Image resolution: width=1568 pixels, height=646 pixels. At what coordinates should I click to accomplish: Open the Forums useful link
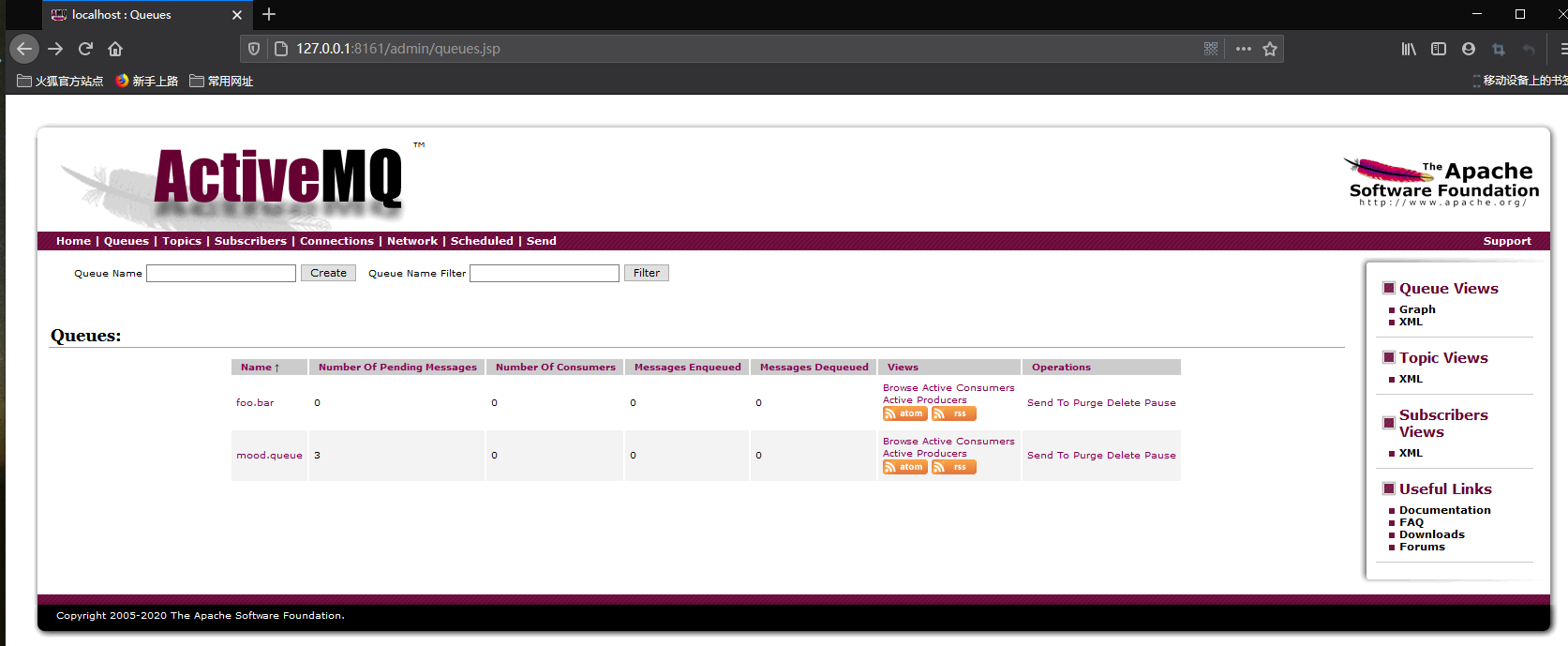(x=1422, y=547)
